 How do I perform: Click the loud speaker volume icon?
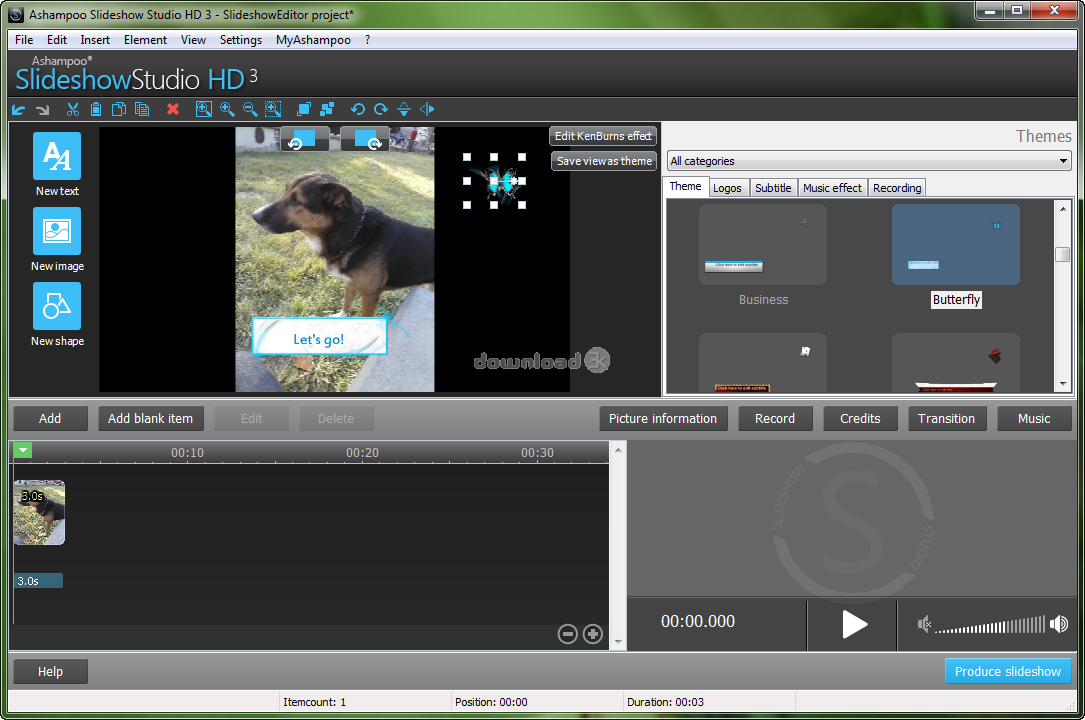pyautogui.click(x=1059, y=625)
